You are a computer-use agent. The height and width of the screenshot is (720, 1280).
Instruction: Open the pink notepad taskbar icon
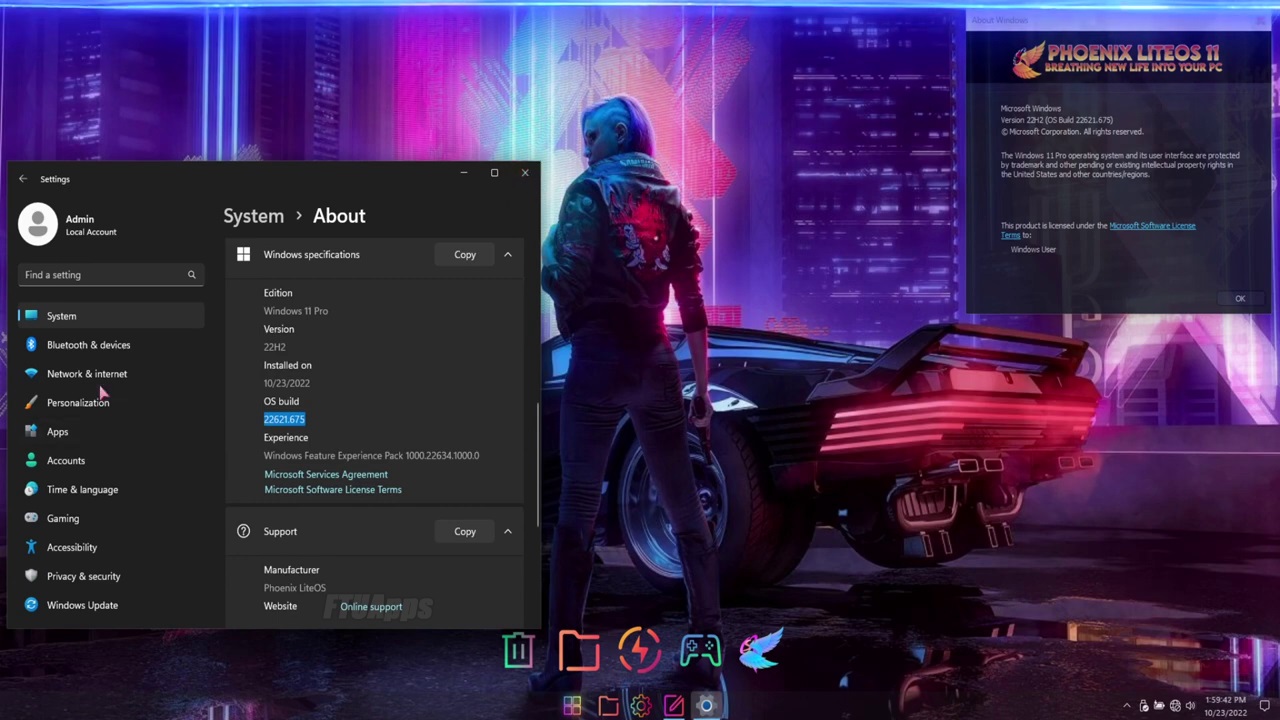point(674,706)
